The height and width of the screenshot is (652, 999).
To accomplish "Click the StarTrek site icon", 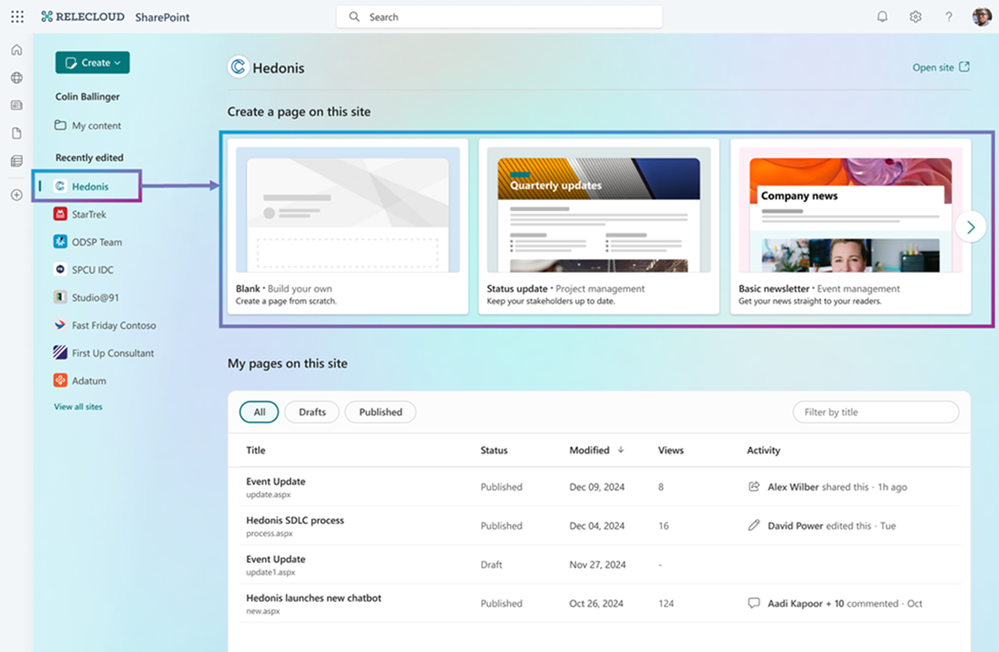I will [x=61, y=214].
